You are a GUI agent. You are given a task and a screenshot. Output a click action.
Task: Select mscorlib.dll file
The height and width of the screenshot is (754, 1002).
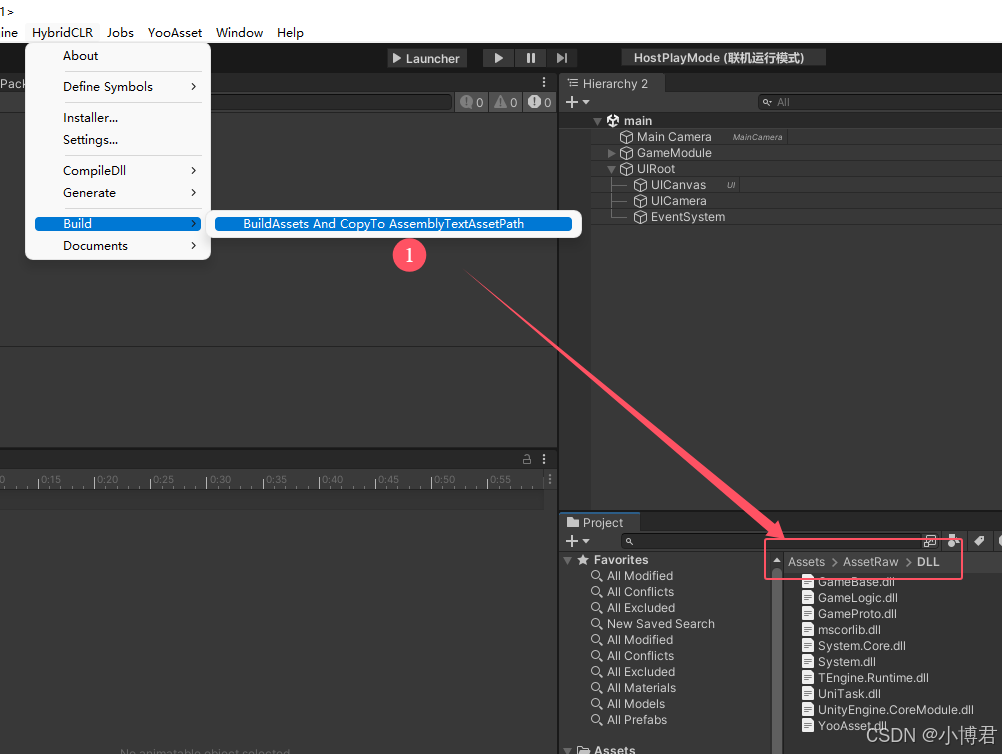(842, 629)
